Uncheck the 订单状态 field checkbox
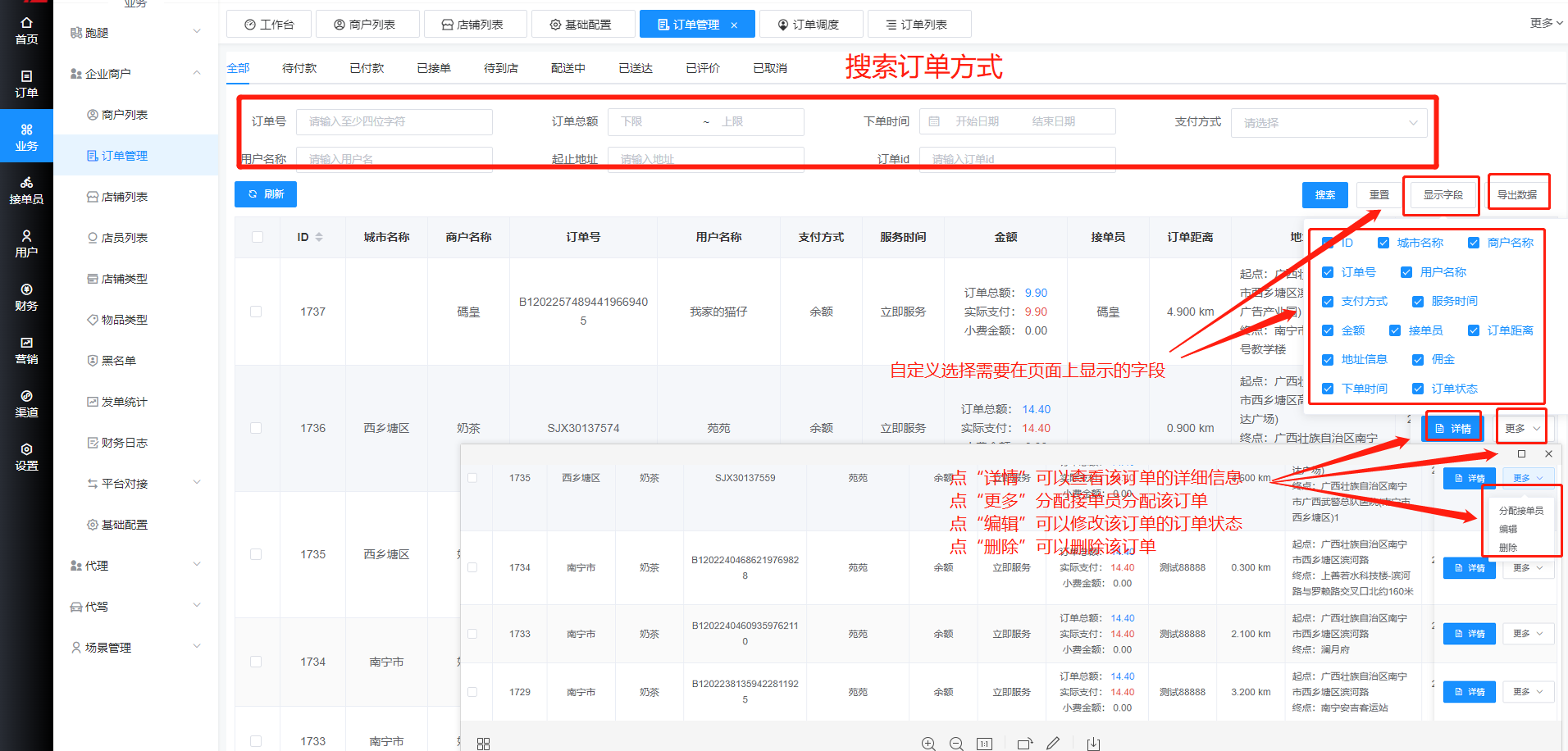 click(x=1418, y=389)
